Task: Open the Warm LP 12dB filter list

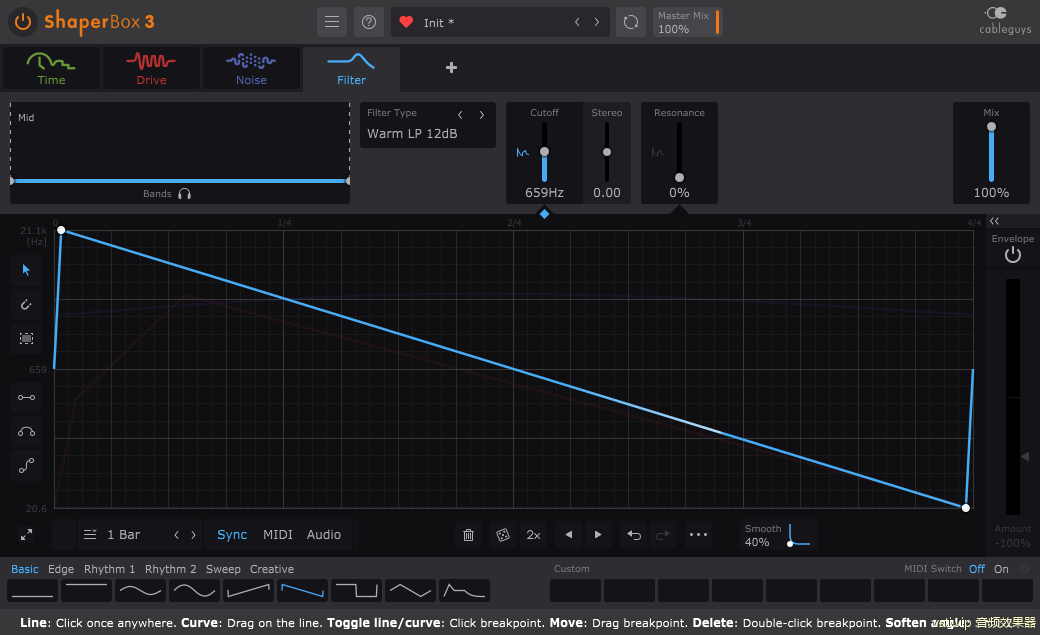Action: (x=413, y=133)
